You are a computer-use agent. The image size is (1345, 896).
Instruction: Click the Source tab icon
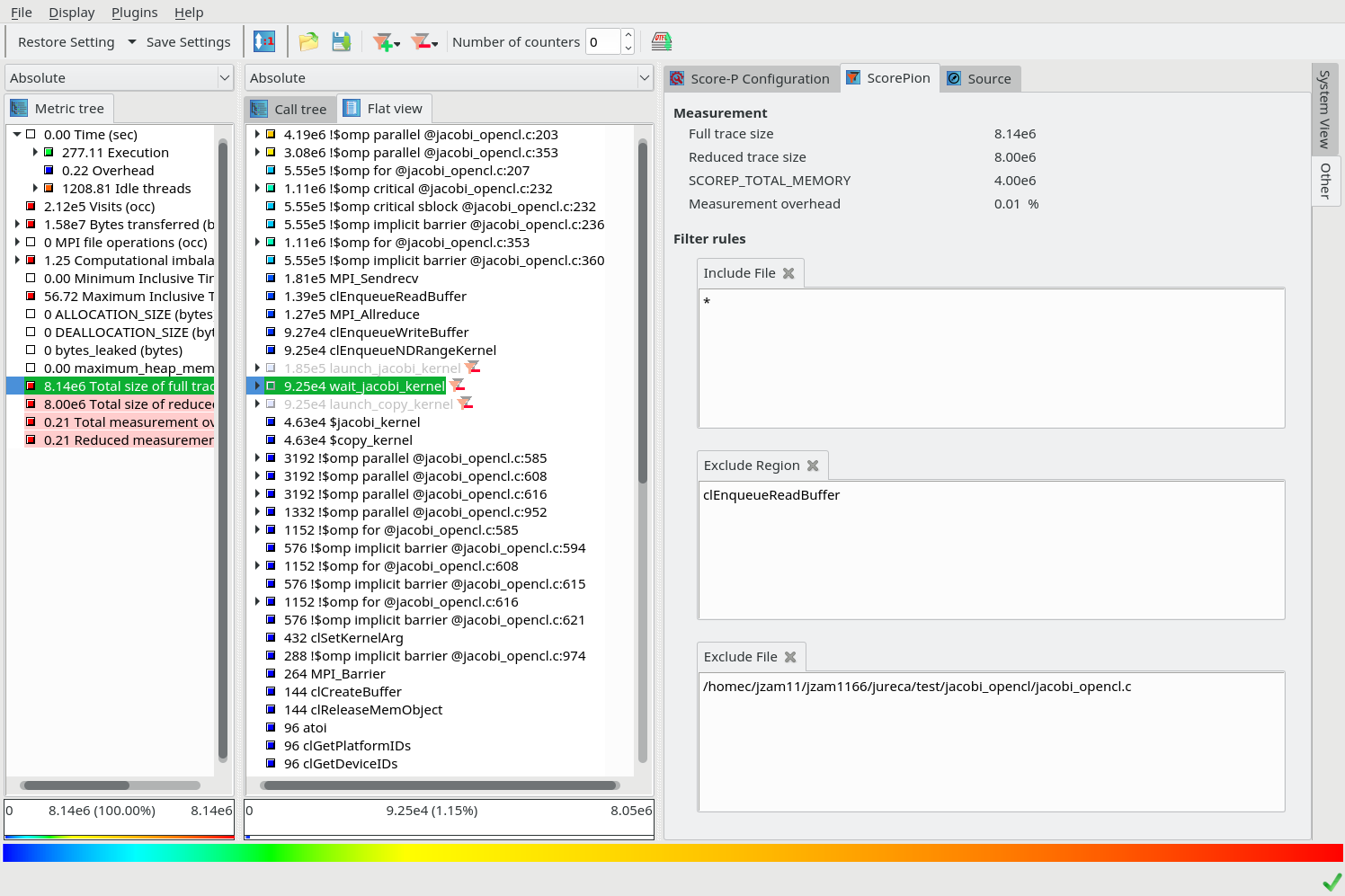click(954, 78)
